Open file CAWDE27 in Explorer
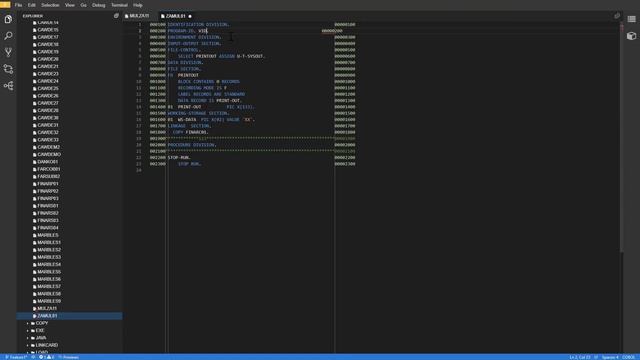 pos(48,103)
